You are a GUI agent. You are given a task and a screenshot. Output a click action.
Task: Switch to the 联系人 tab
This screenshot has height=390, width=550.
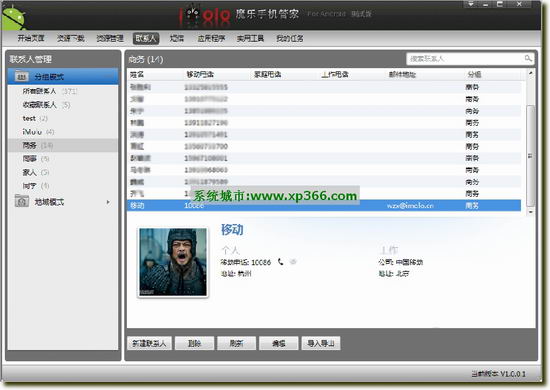pyautogui.click(x=146, y=38)
